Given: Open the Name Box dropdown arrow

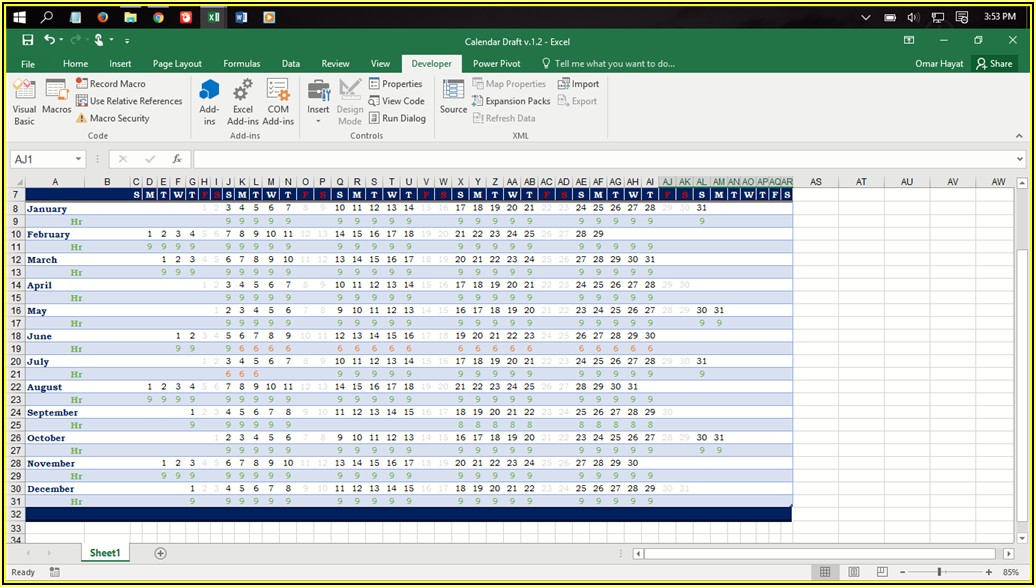Looking at the screenshot, I should (79, 159).
